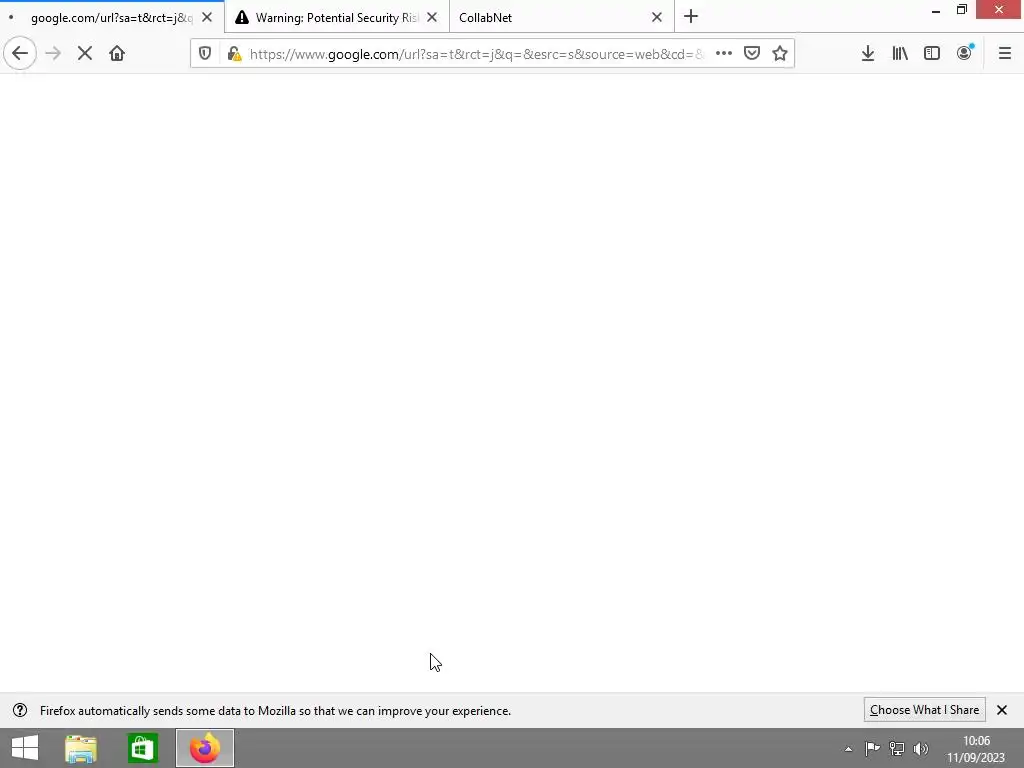The image size is (1024, 768).
Task: Open the Firefox home page
Action: click(x=117, y=54)
